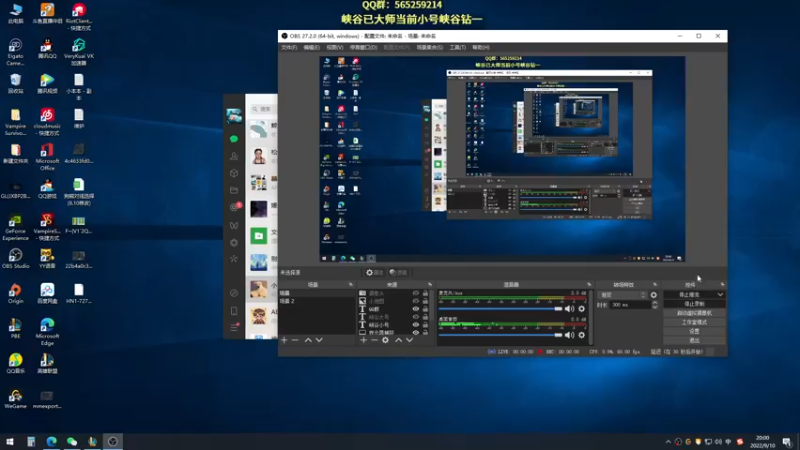Adjust the 麦克风/Aux volume slider

[500, 309]
